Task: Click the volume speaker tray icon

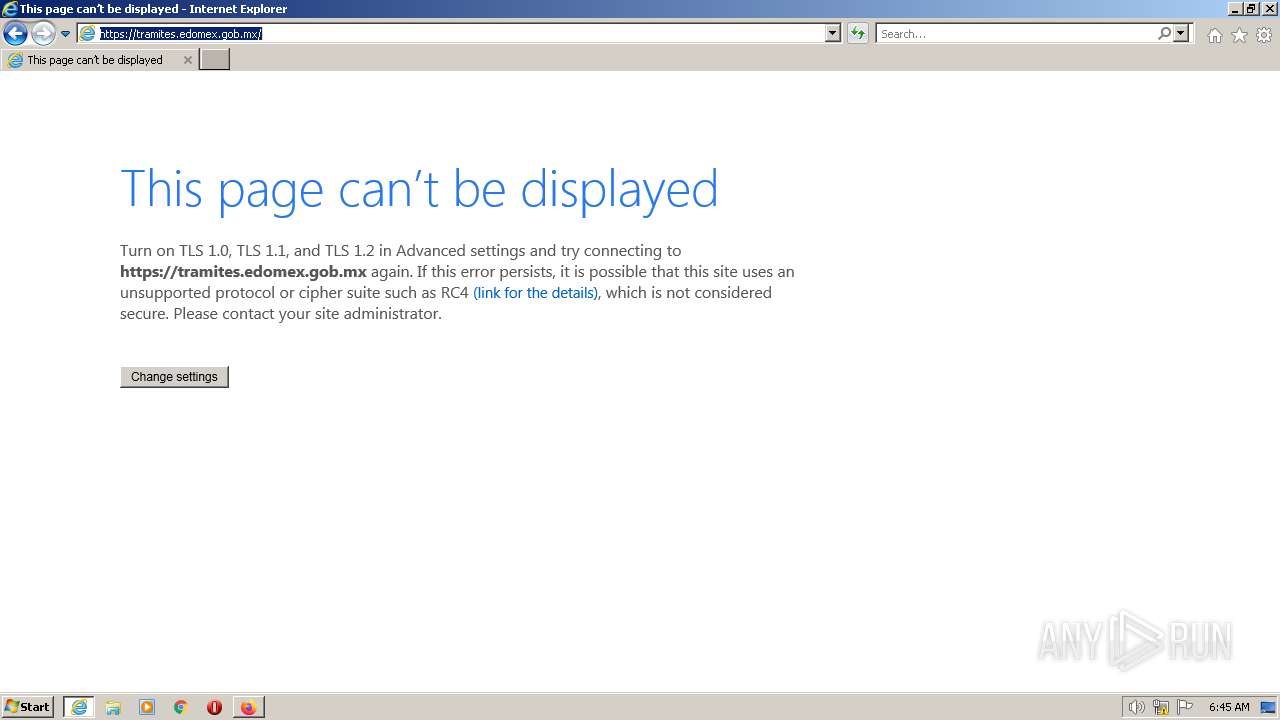Action: click(x=1136, y=707)
